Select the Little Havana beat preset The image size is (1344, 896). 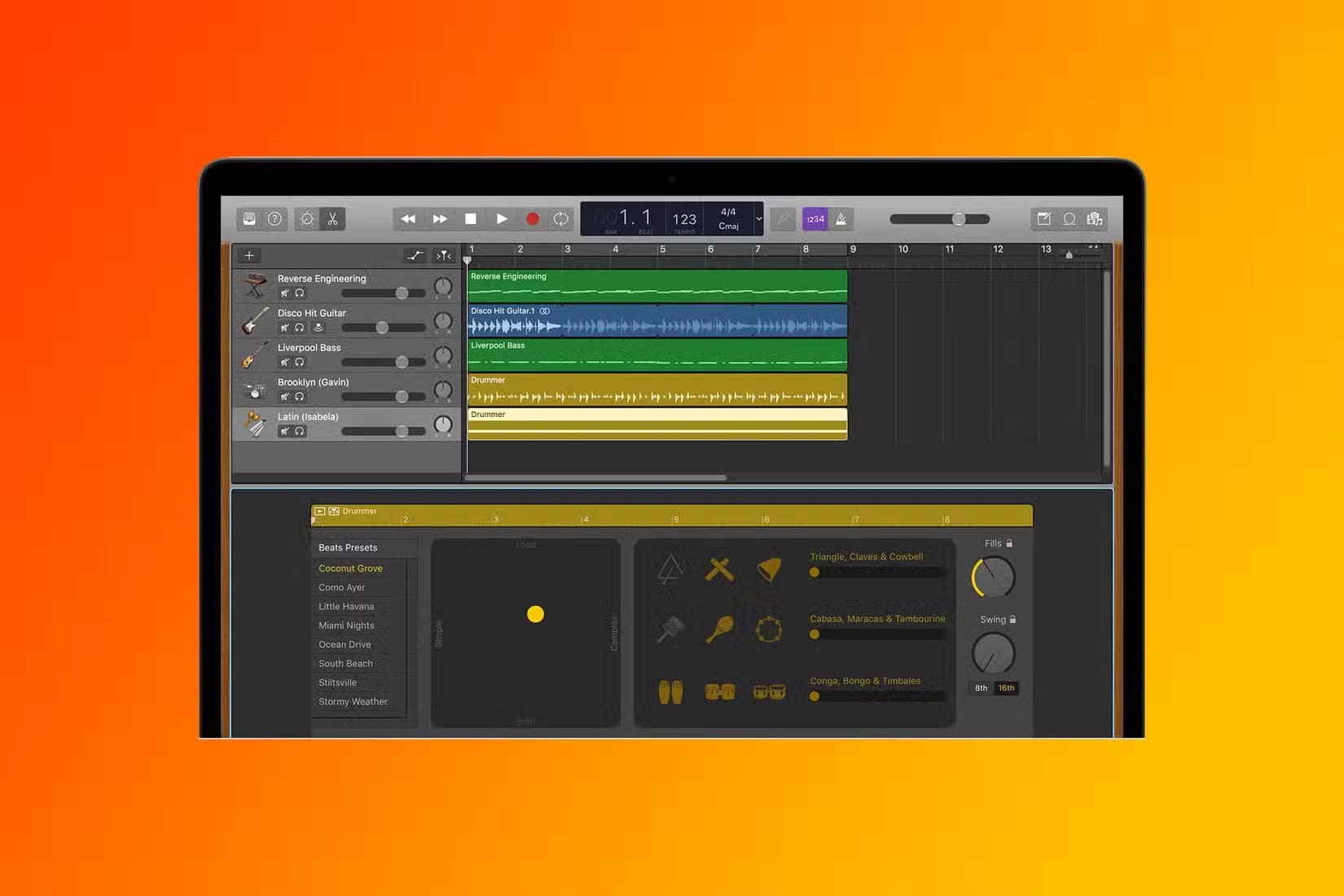point(346,607)
